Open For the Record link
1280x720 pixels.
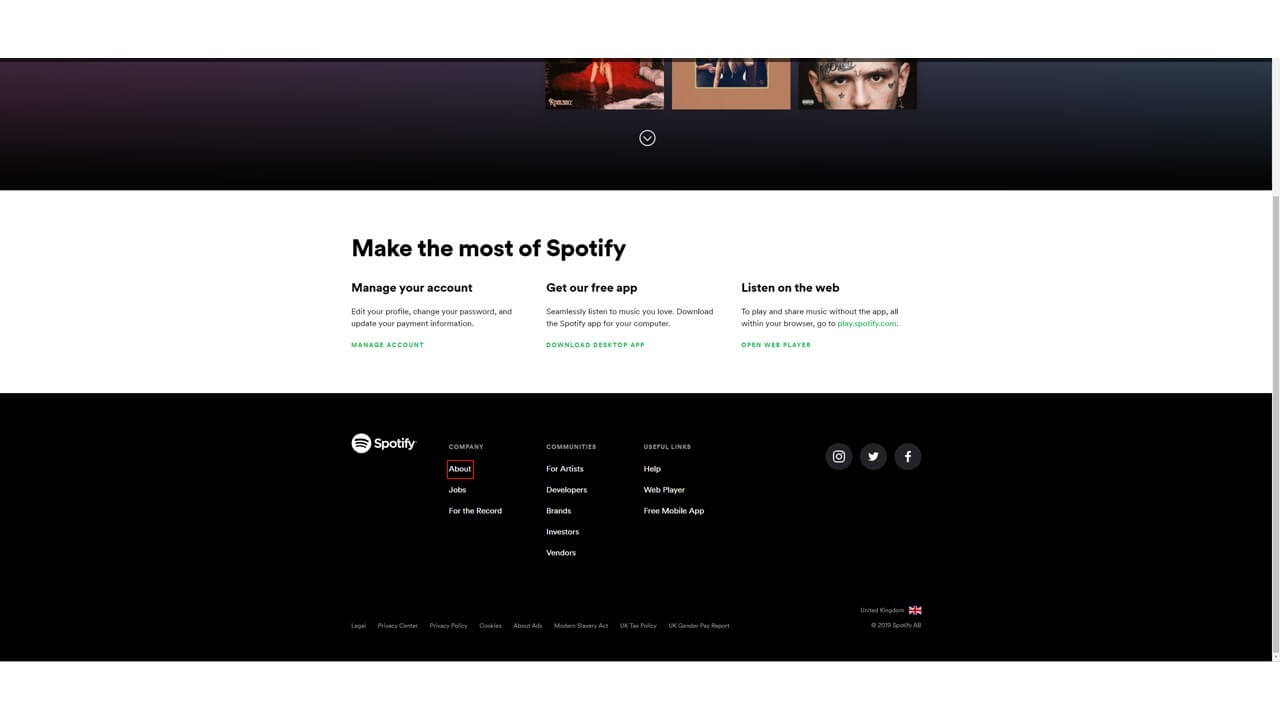[x=475, y=511]
